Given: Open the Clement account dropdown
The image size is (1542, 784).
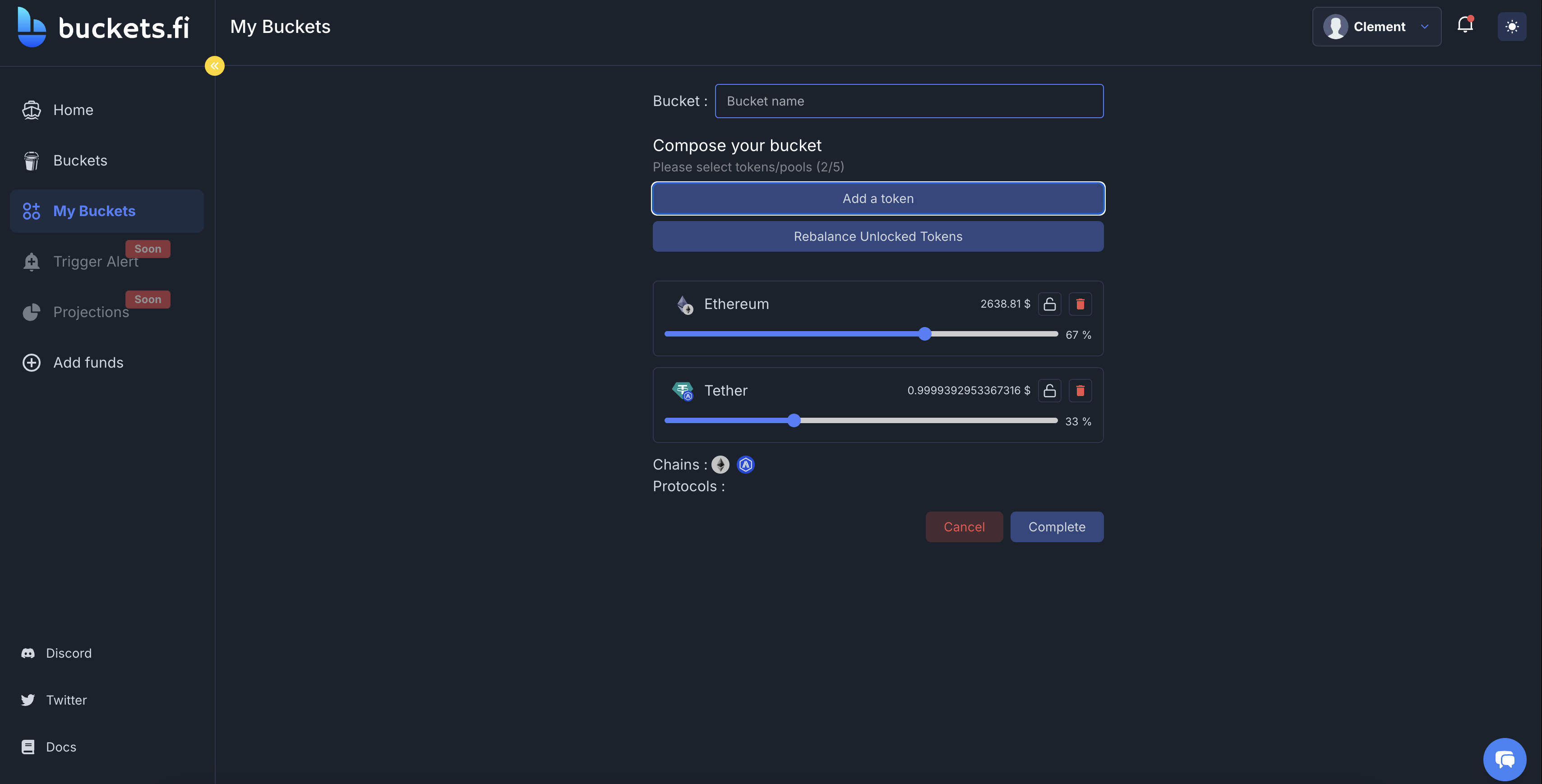Looking at the screenshot, I should [x=1376, y=26].
